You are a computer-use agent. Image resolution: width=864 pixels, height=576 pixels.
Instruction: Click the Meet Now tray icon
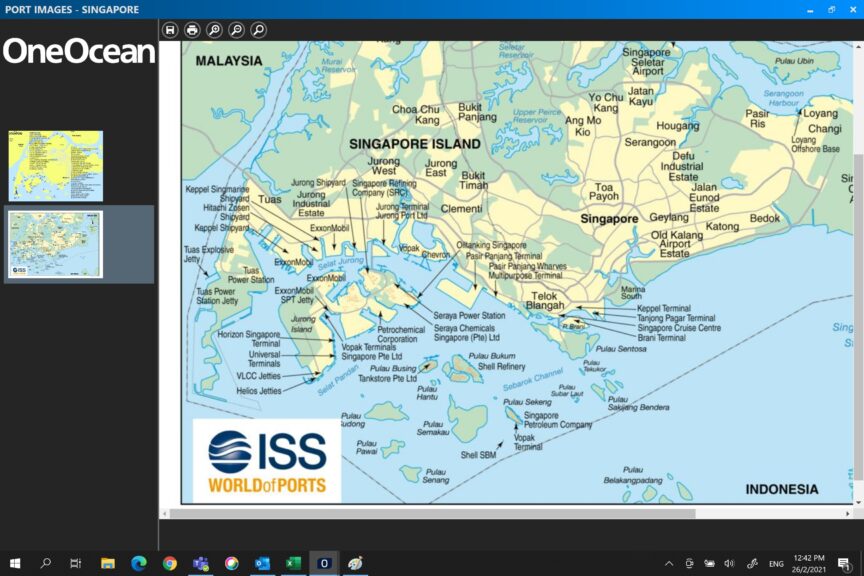click(689, 563)
